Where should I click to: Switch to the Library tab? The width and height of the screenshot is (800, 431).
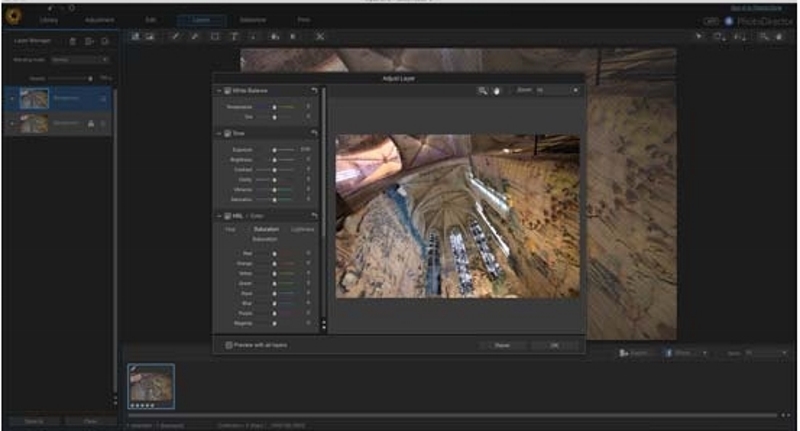tap(49, 20)
